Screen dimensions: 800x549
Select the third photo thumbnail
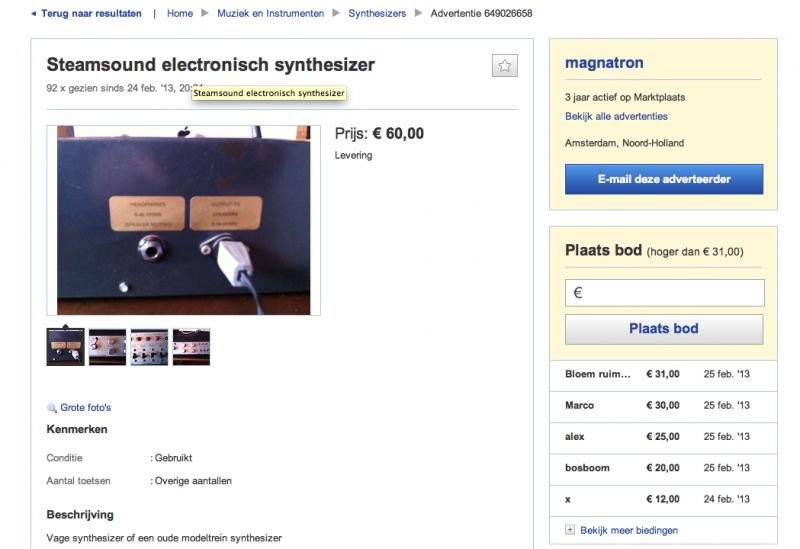pos(149,347)
